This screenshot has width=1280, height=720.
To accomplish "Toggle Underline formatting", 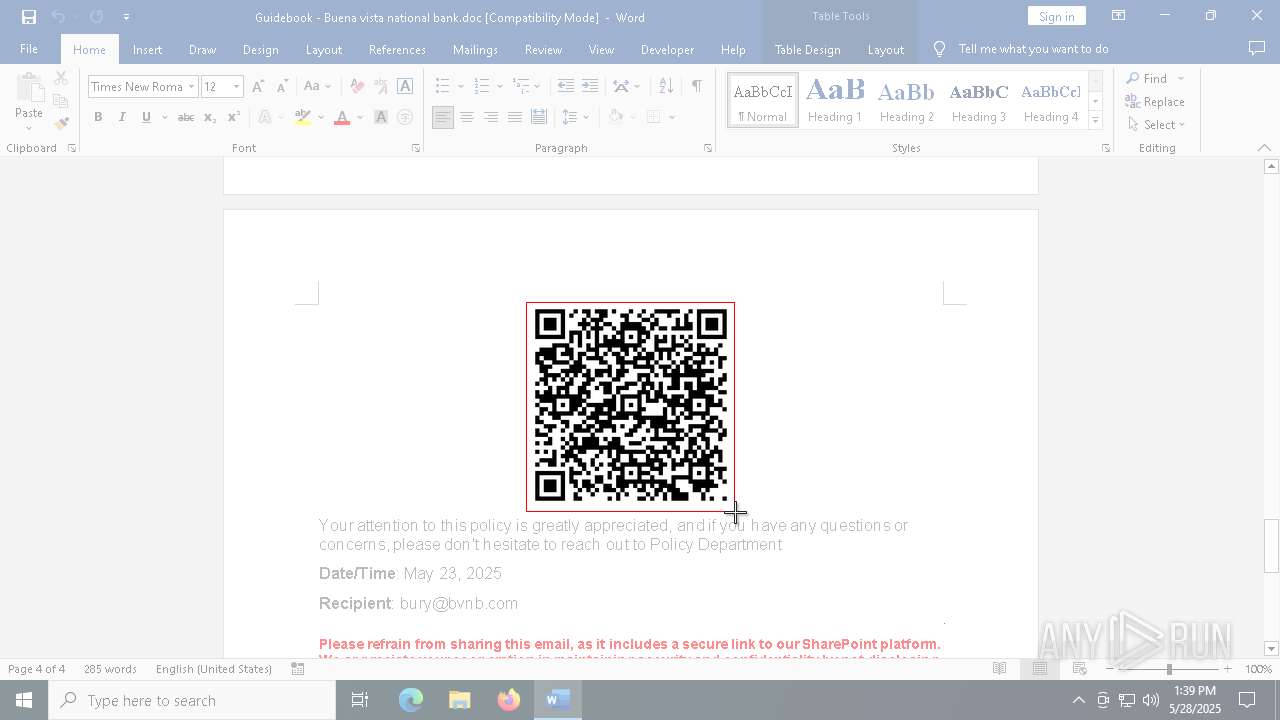I will coord(146,118).
